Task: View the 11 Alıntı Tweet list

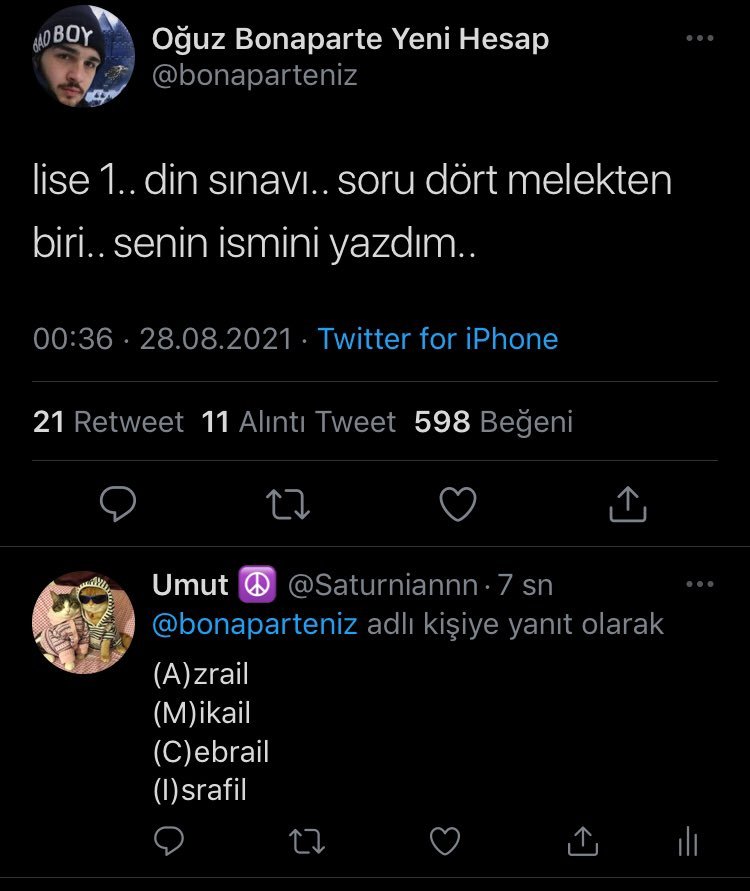Action: click(x=299, y=422)
